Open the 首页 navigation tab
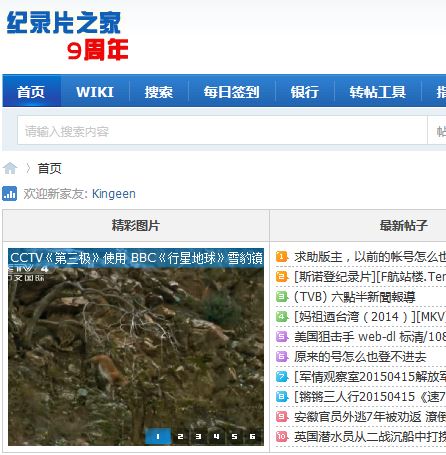This screenshot has height=455, width=446. (x=31, y=92)
